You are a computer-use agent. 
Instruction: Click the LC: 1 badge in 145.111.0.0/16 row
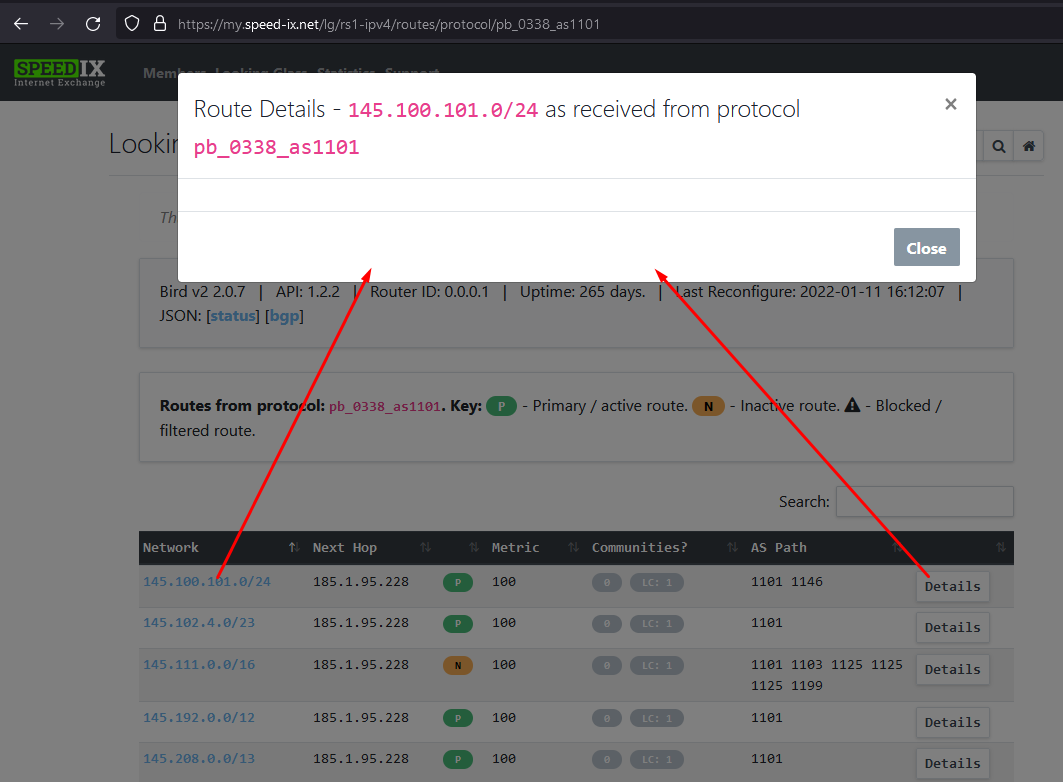point(656,665)
